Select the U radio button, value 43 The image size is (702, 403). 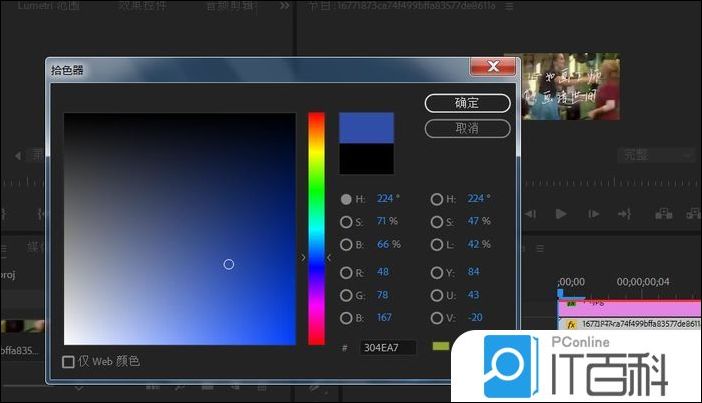tap(437, 296)
